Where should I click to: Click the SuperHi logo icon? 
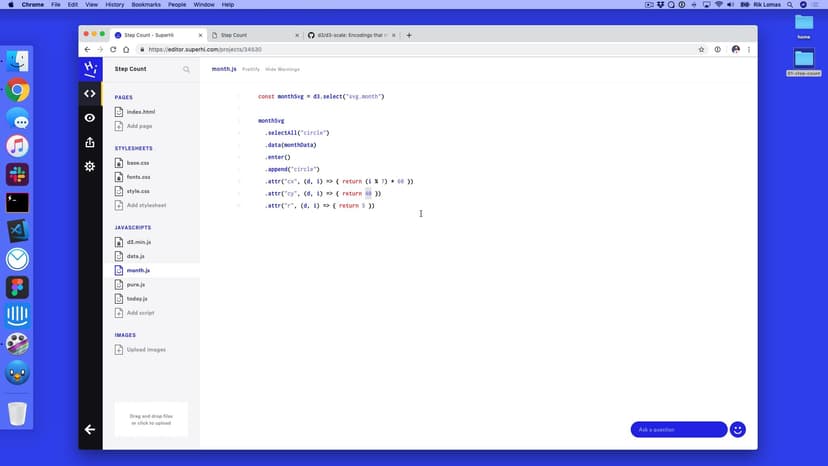tap(90, 69)
